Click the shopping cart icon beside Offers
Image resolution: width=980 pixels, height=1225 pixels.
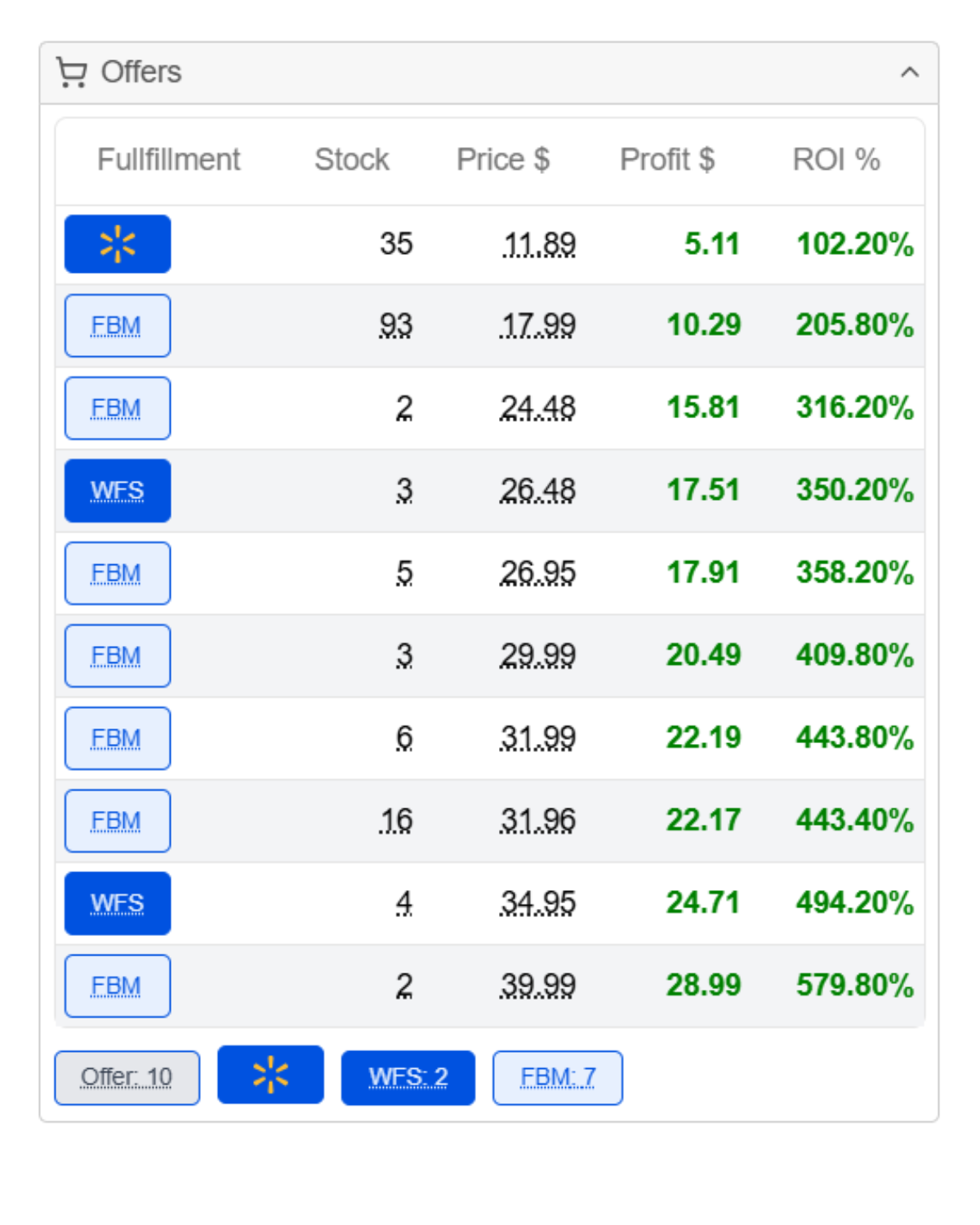tap(72, 72)
